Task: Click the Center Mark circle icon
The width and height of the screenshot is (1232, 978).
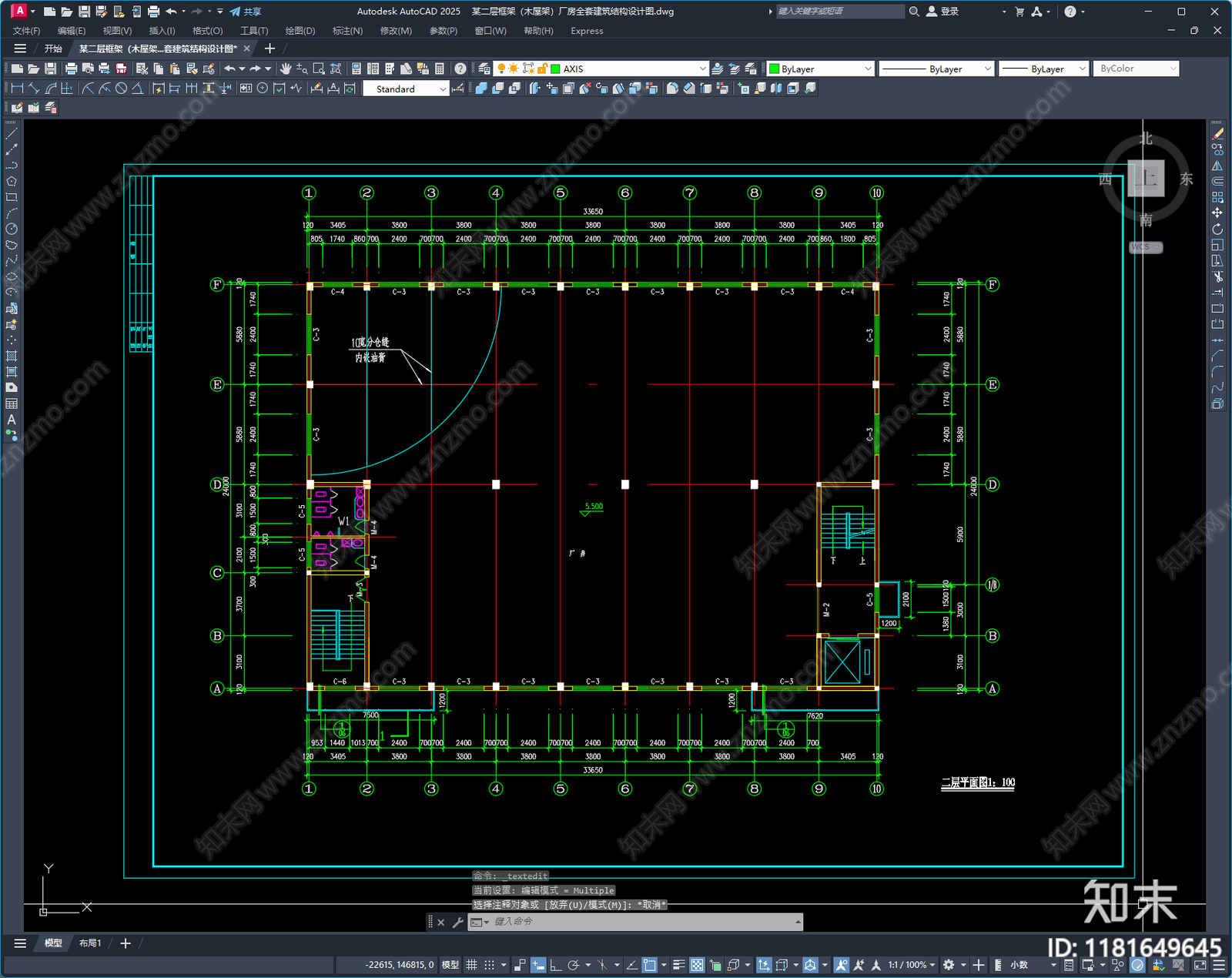Action: pos(263,89)
